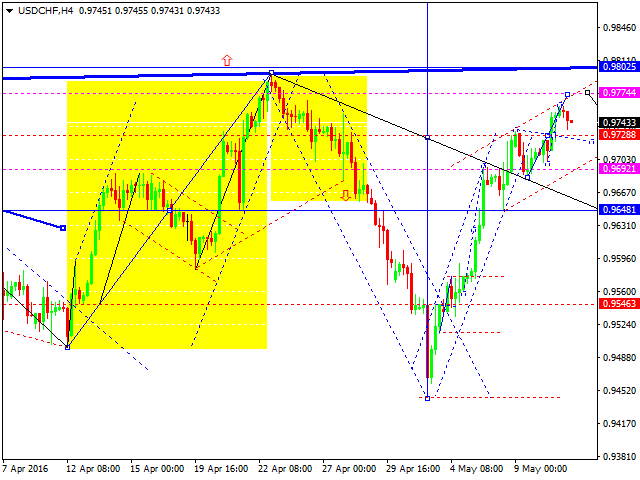Select the anchor point at the 0.97744 high
Screen dimensions: 640x480
pos(567,95)
